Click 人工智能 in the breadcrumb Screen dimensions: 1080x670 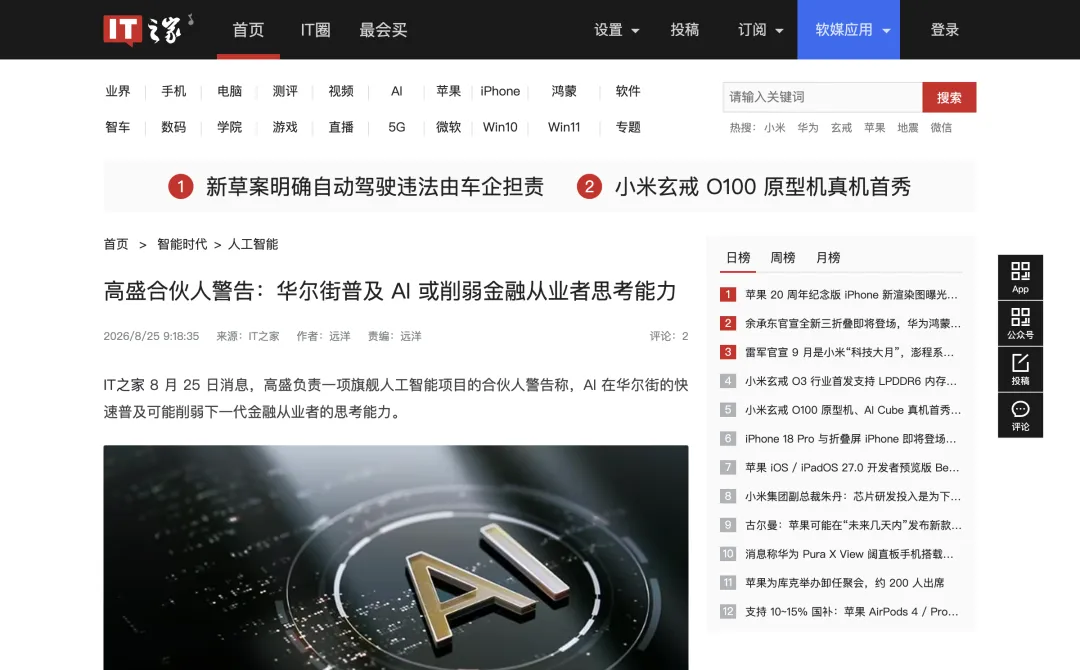coord(253,244)
